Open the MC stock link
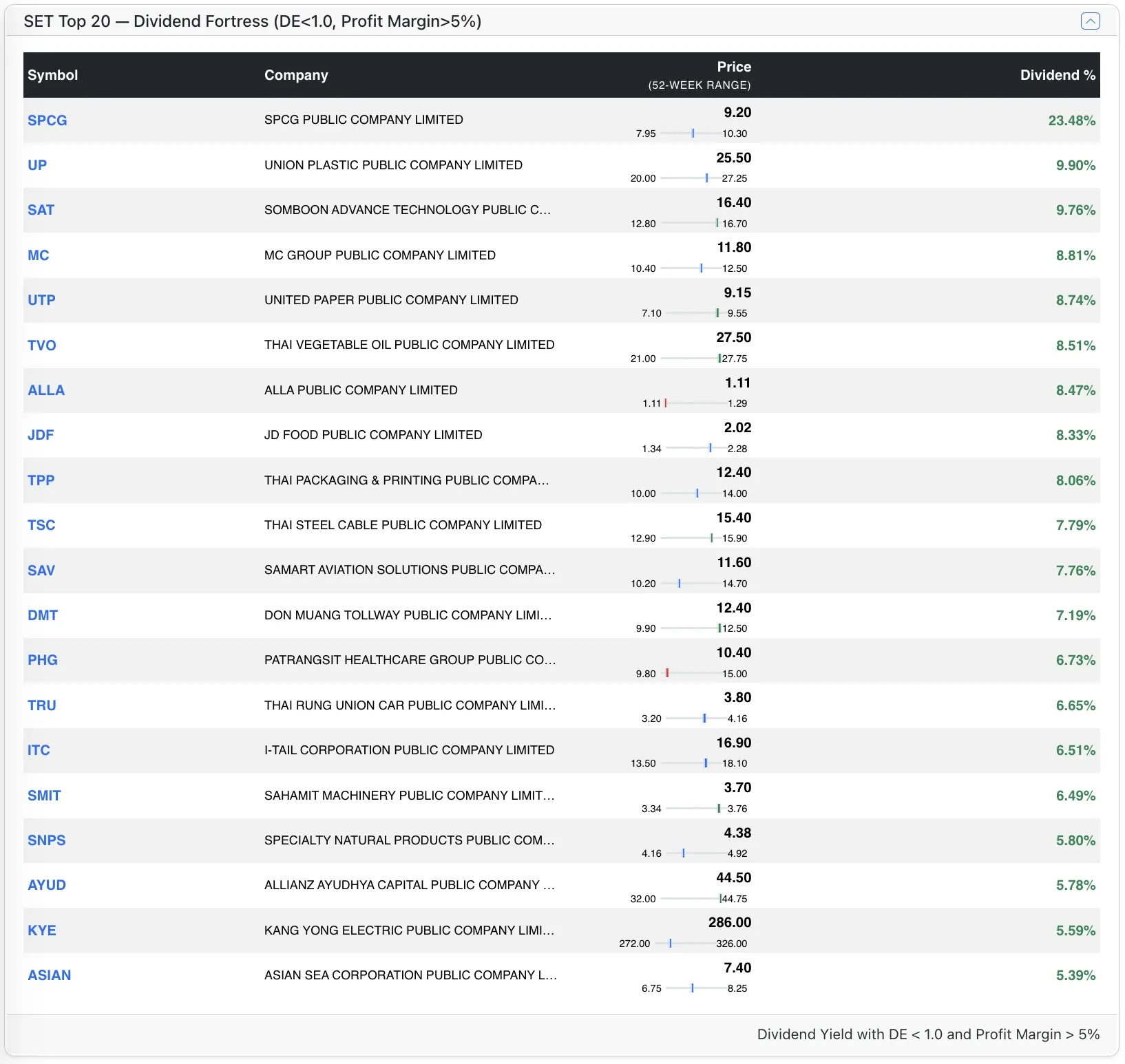The image size is (1125, 1064). 38,255
